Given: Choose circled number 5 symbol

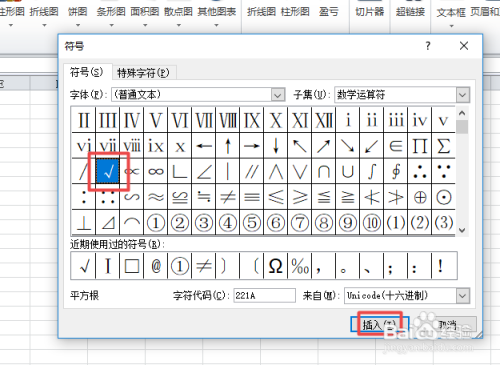Looking at the screenshot, I should tap(252, 222).
